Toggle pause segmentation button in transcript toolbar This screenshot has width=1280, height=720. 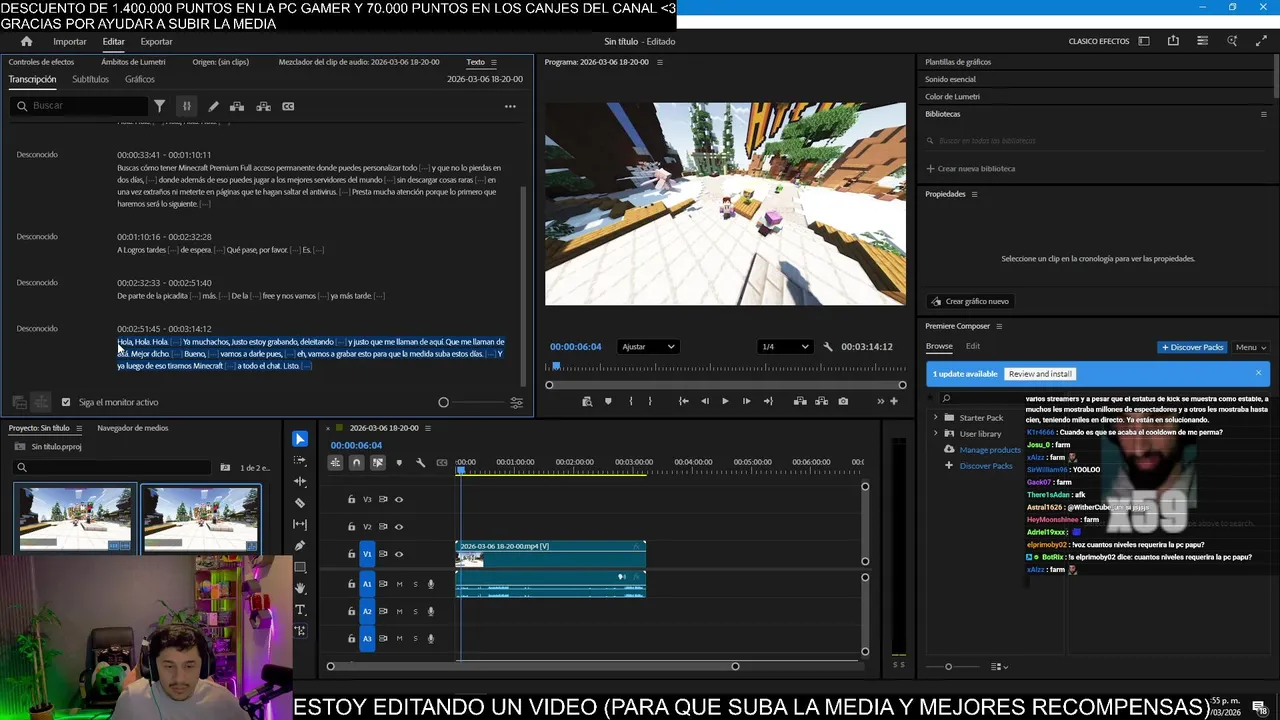pos(186,106)
